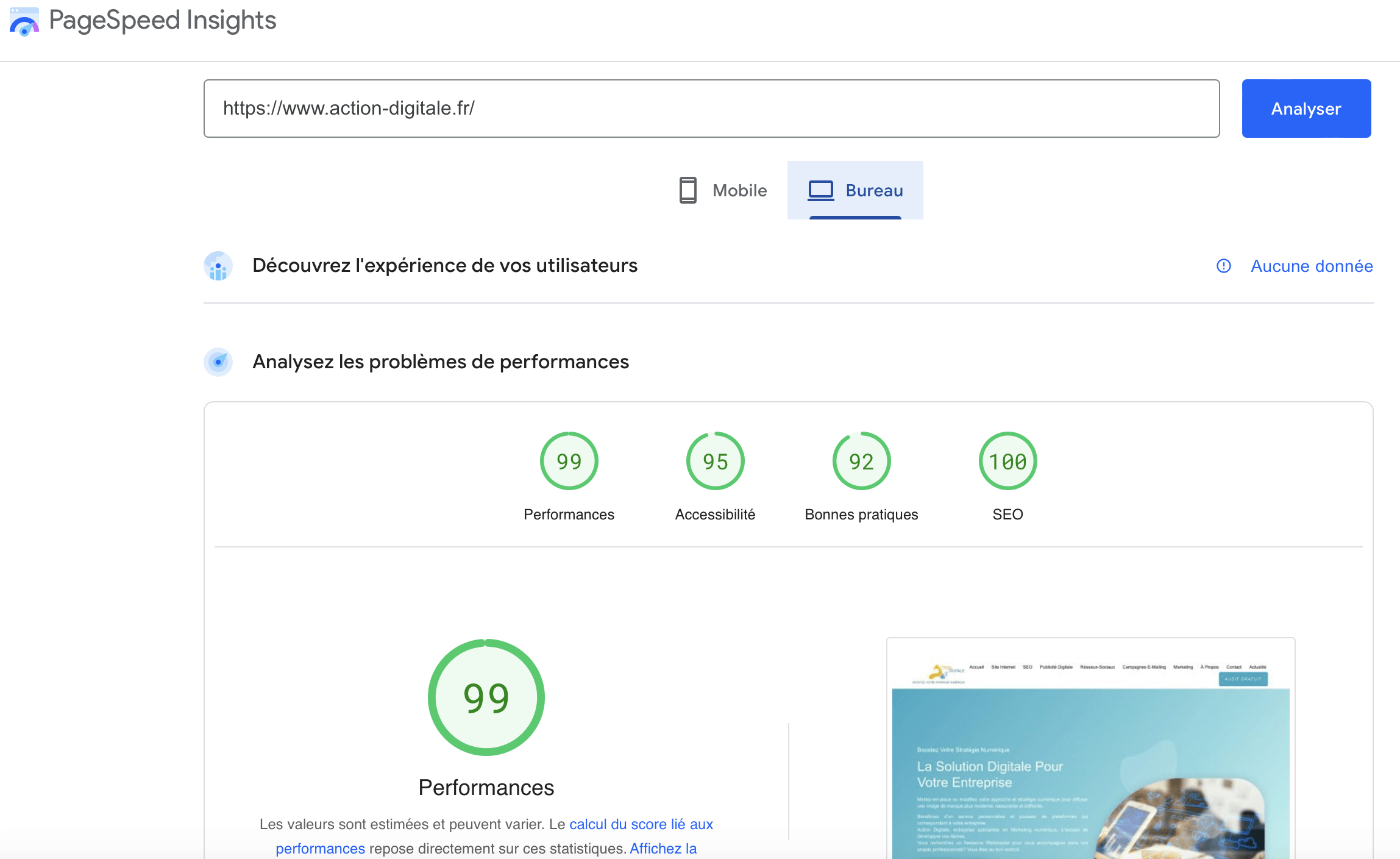Image resolution: width=1400 pixels, height=859 pixels.
Task: Click the Analyser button
Action: pos(1306,109)
